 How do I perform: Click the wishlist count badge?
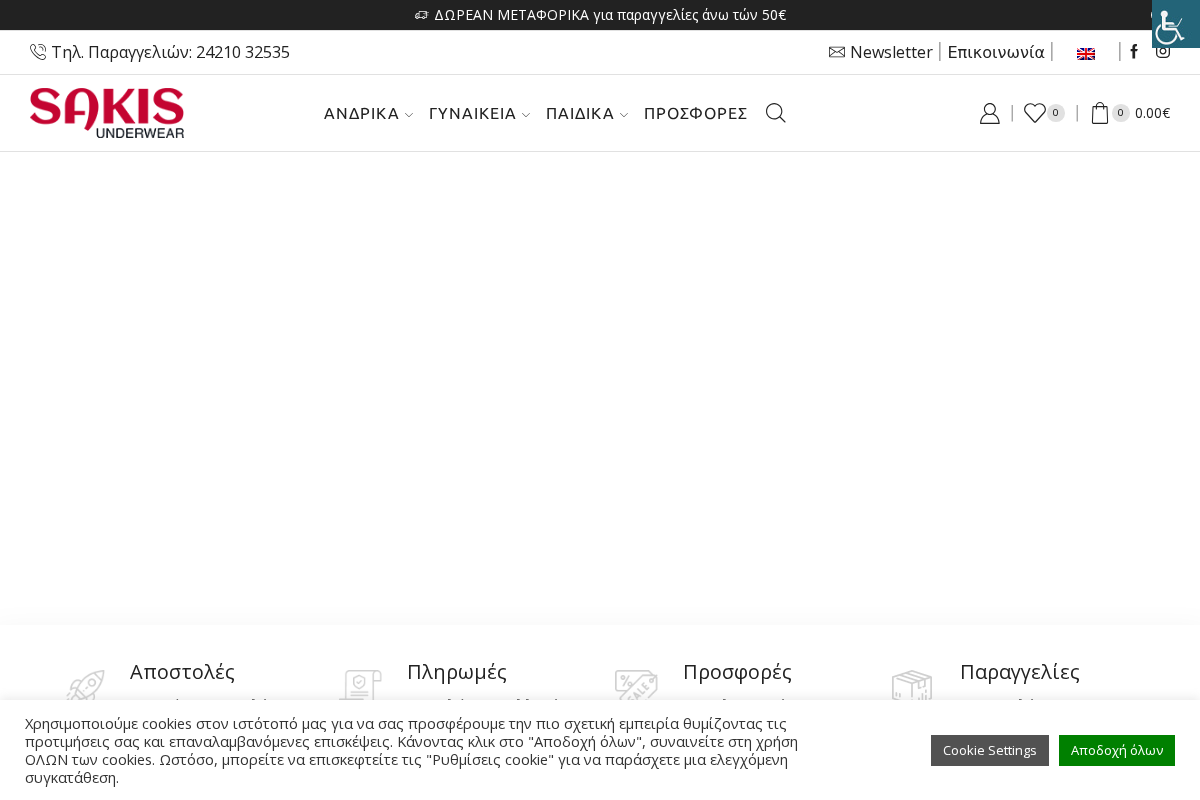click(1056, 113)
